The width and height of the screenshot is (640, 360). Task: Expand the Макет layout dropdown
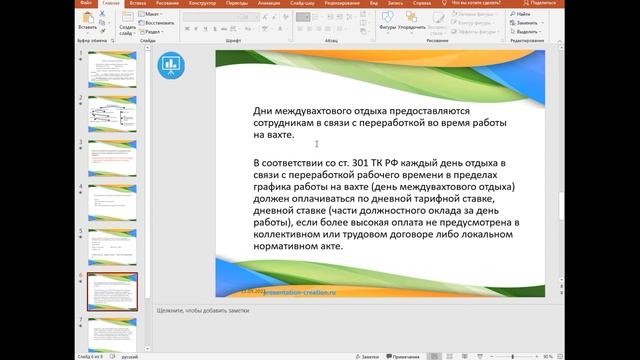(150, 14)
